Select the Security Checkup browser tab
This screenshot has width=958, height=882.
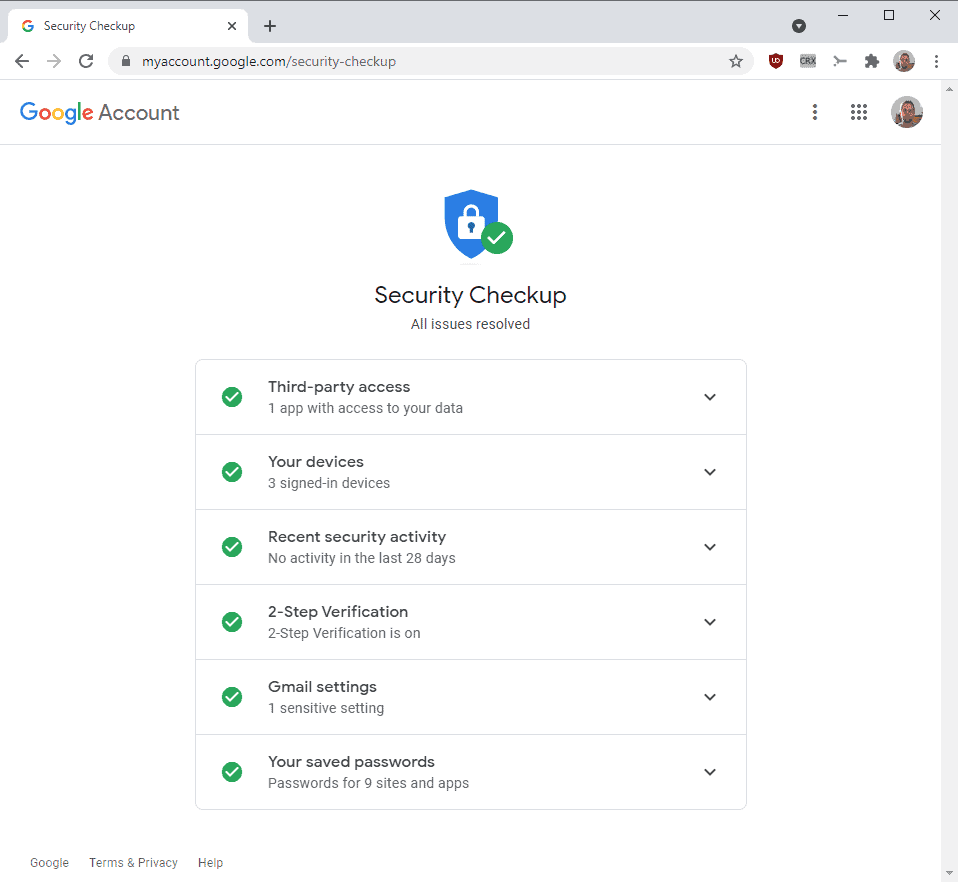pos(120,25)
